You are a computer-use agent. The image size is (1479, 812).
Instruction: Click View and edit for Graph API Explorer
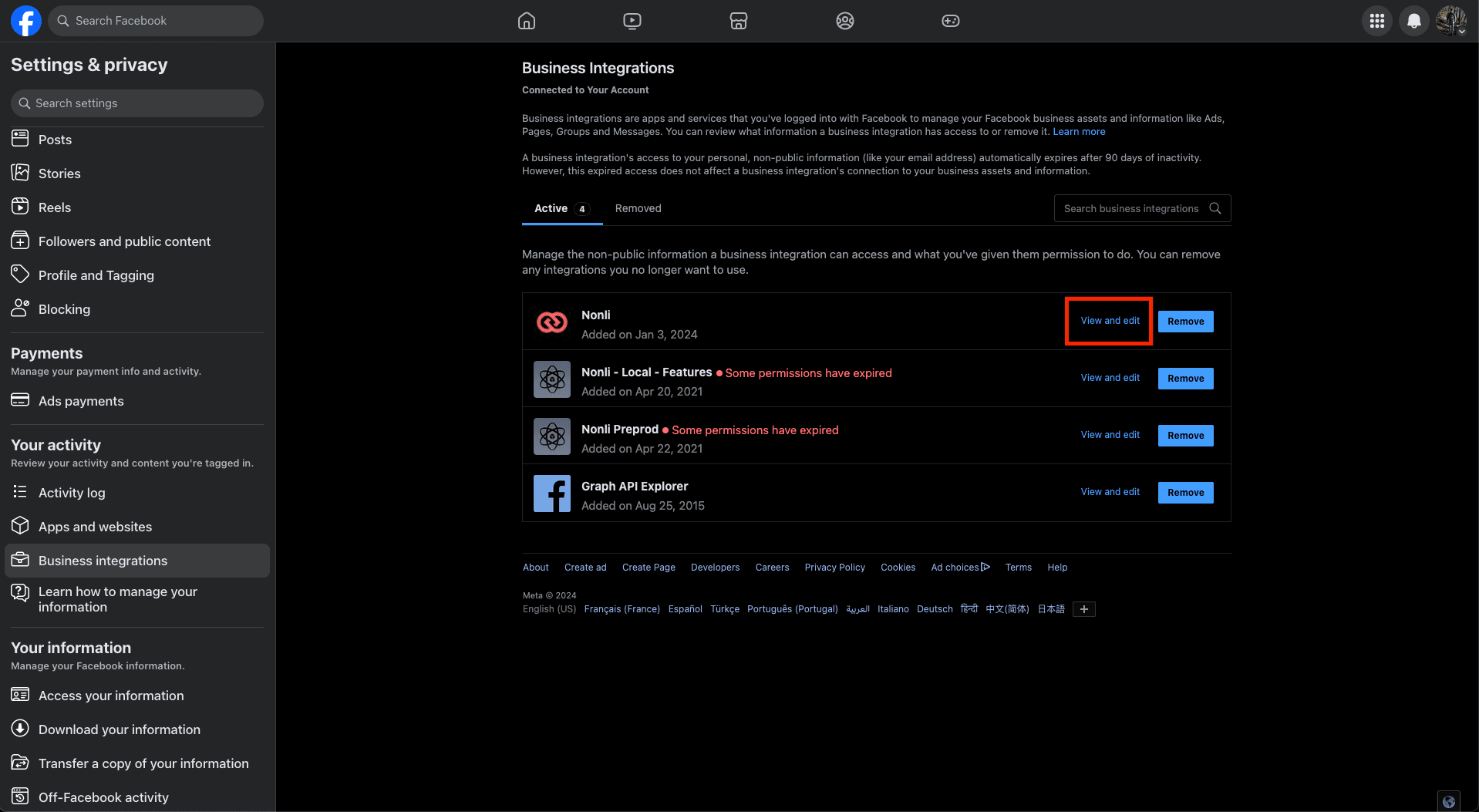[1110, 492]
